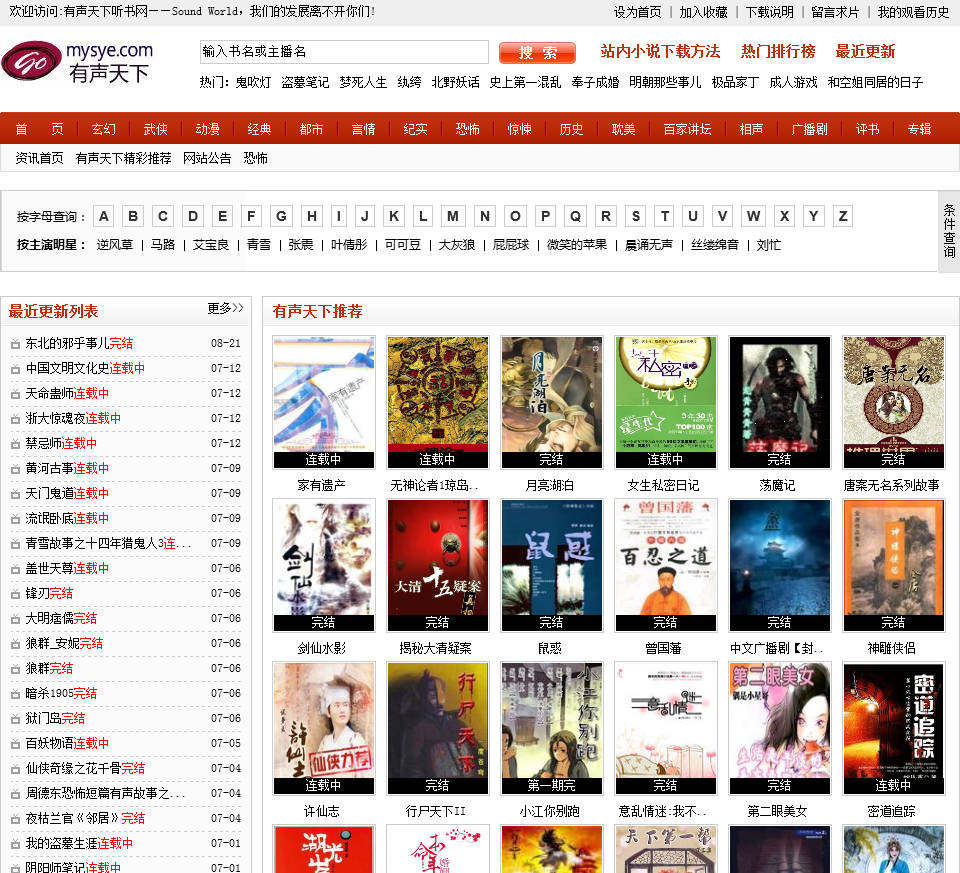Open 仙侠奇缘之花千骨 in update list
Viewport: 960px width, 873px height.
pyautogui.click(x=73, y=768)
